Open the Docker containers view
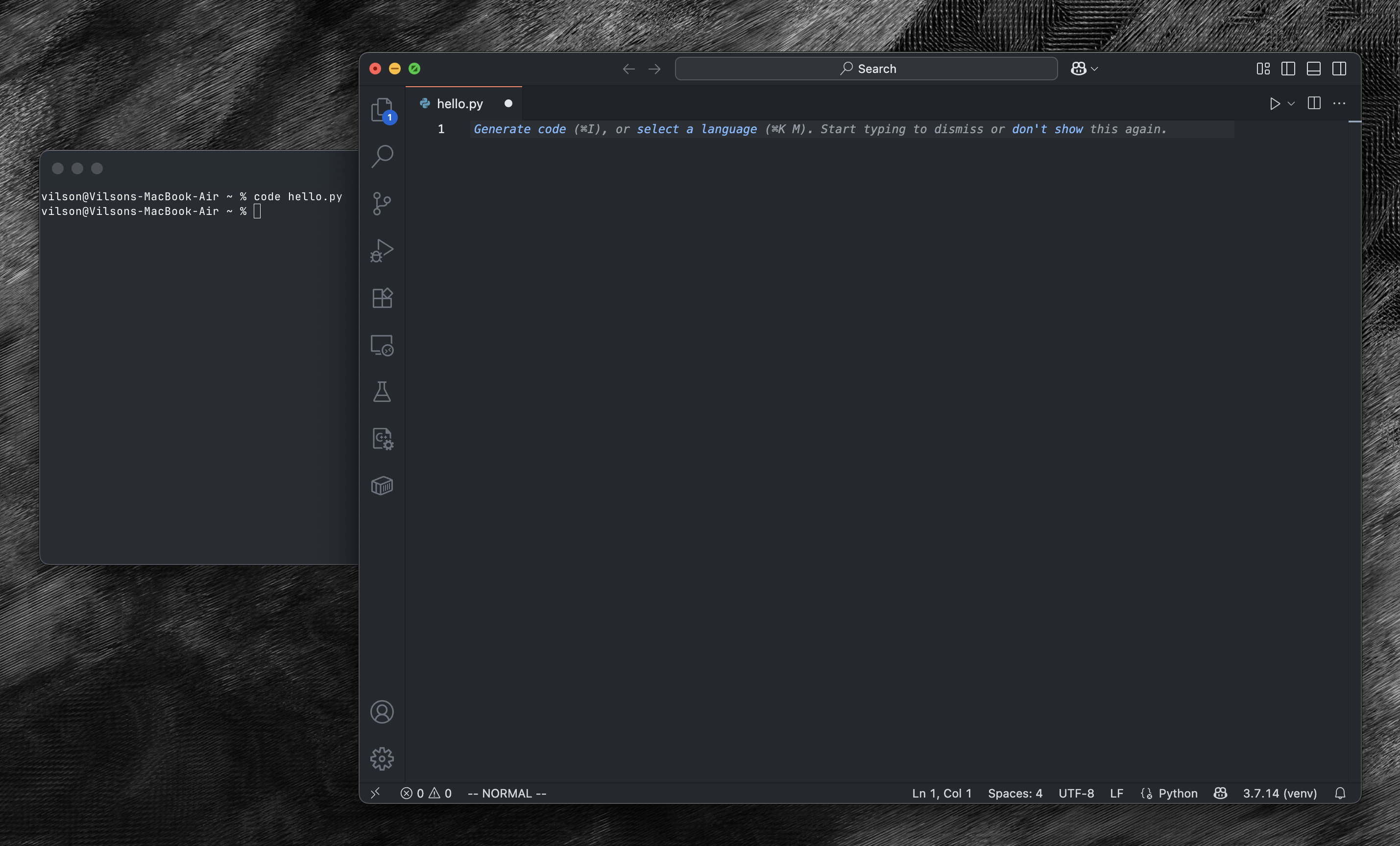Screen dimensions: 1400x846 point(382,486)
